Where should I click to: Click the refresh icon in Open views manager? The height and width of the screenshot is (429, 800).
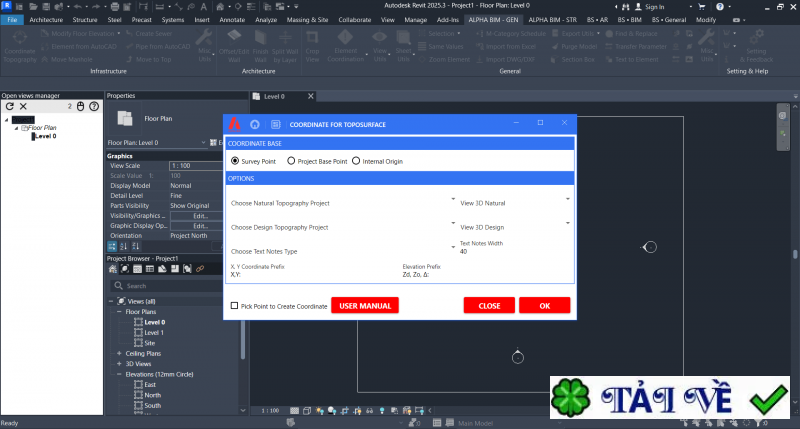point(9,106)
